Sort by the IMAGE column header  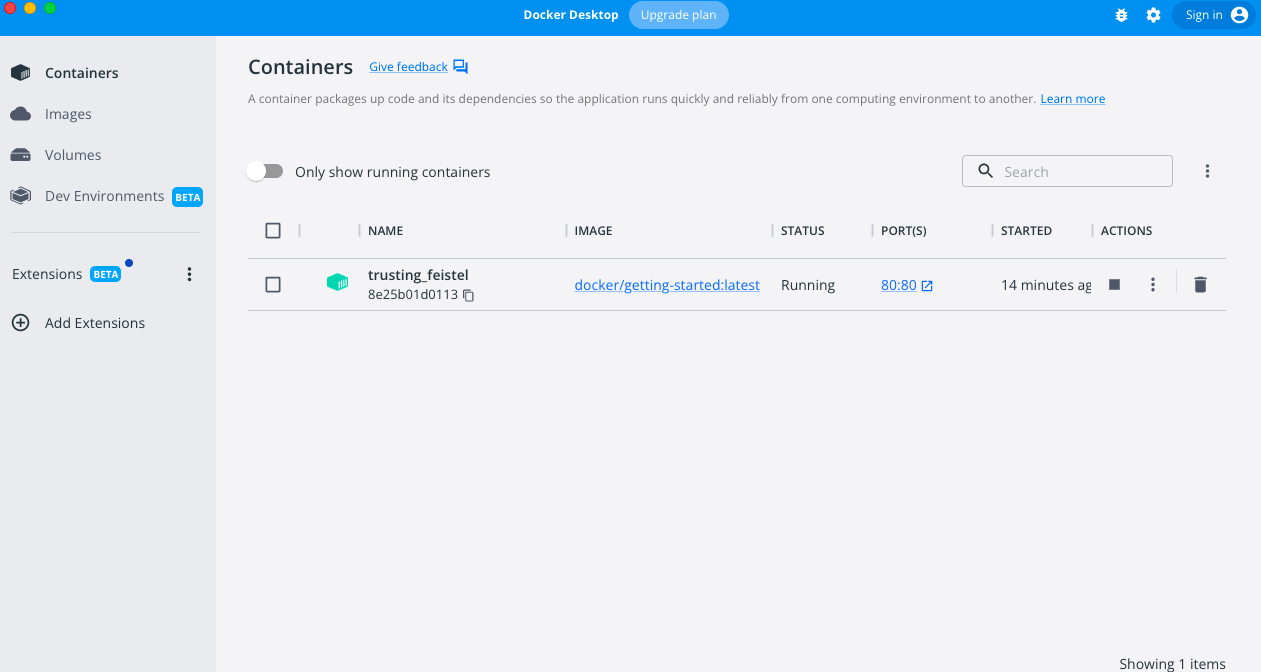pyautogui.click(x=593, y=231)
